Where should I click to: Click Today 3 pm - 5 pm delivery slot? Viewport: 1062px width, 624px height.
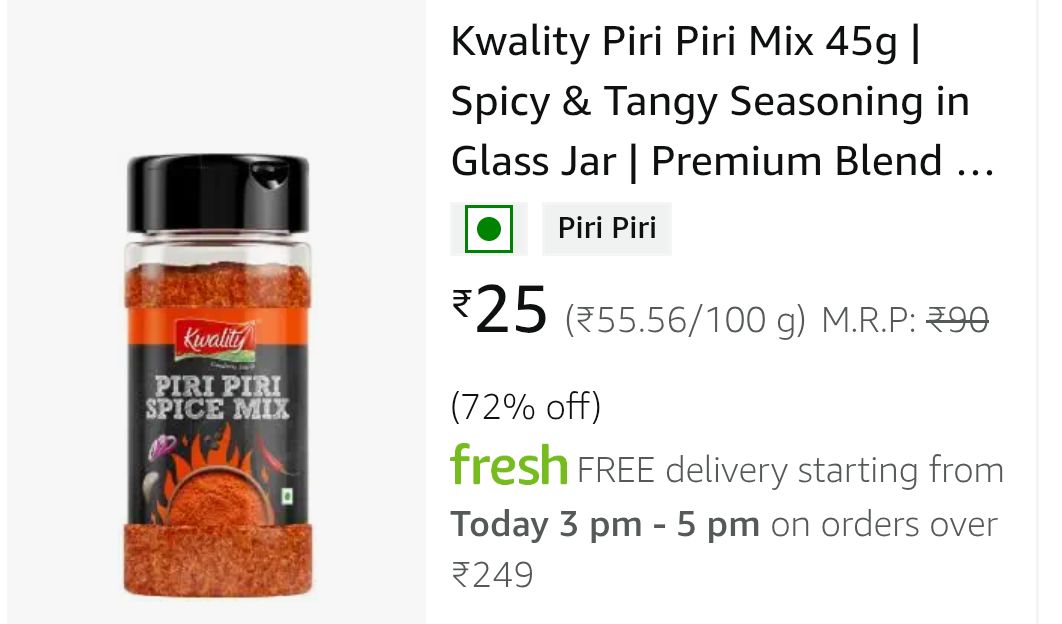(605, 524)
